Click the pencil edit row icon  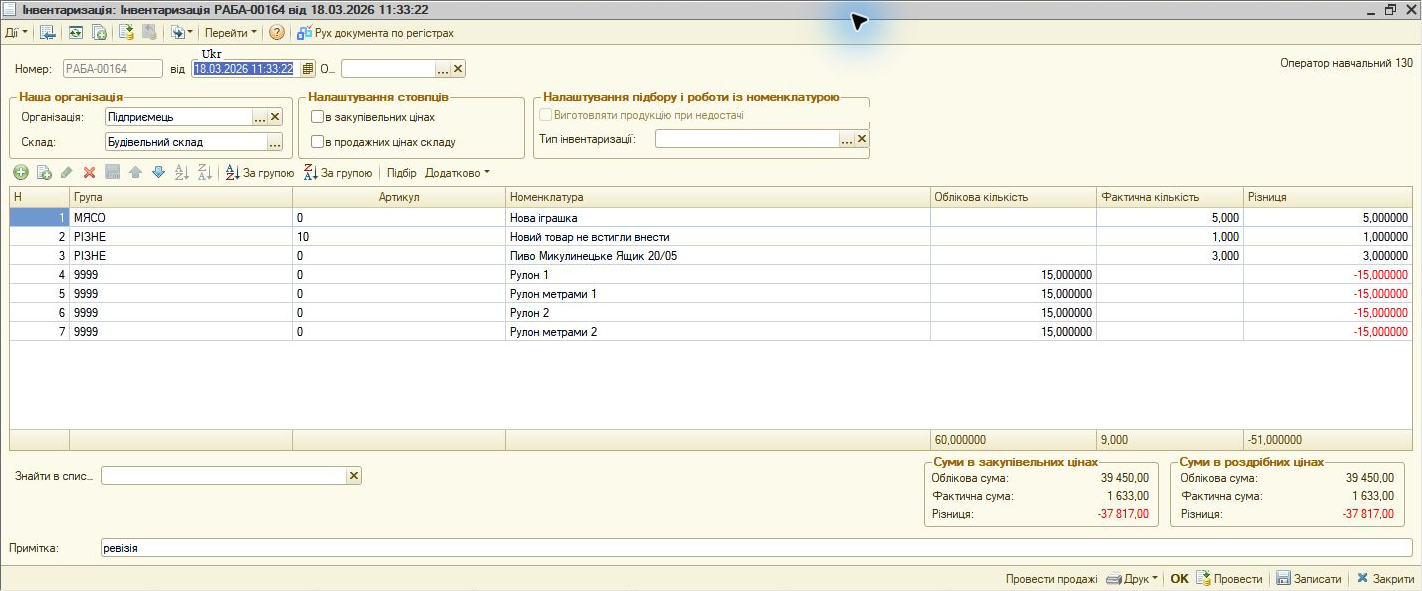tap(67, 173)
